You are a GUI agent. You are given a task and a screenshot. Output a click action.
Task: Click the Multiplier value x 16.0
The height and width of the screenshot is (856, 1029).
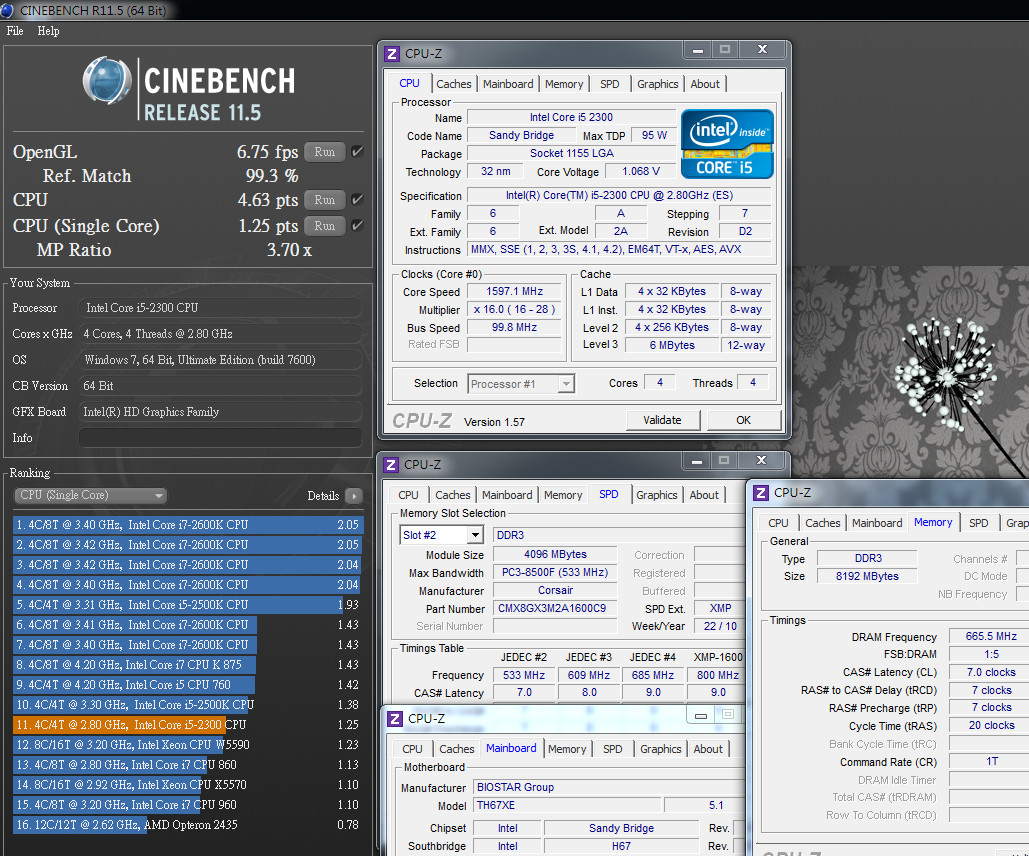coord(514,309)
